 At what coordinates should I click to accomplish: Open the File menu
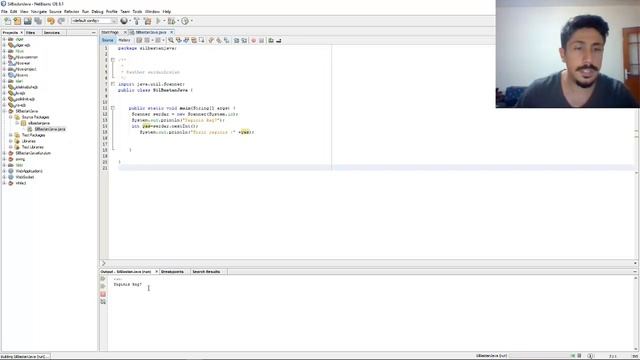click(4, 11)
